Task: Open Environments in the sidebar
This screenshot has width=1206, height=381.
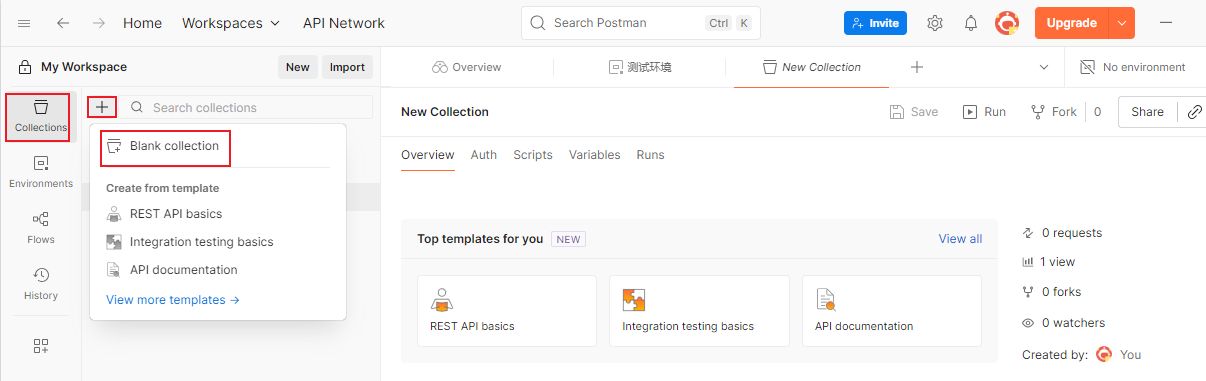Action: (x=41, y=172)
